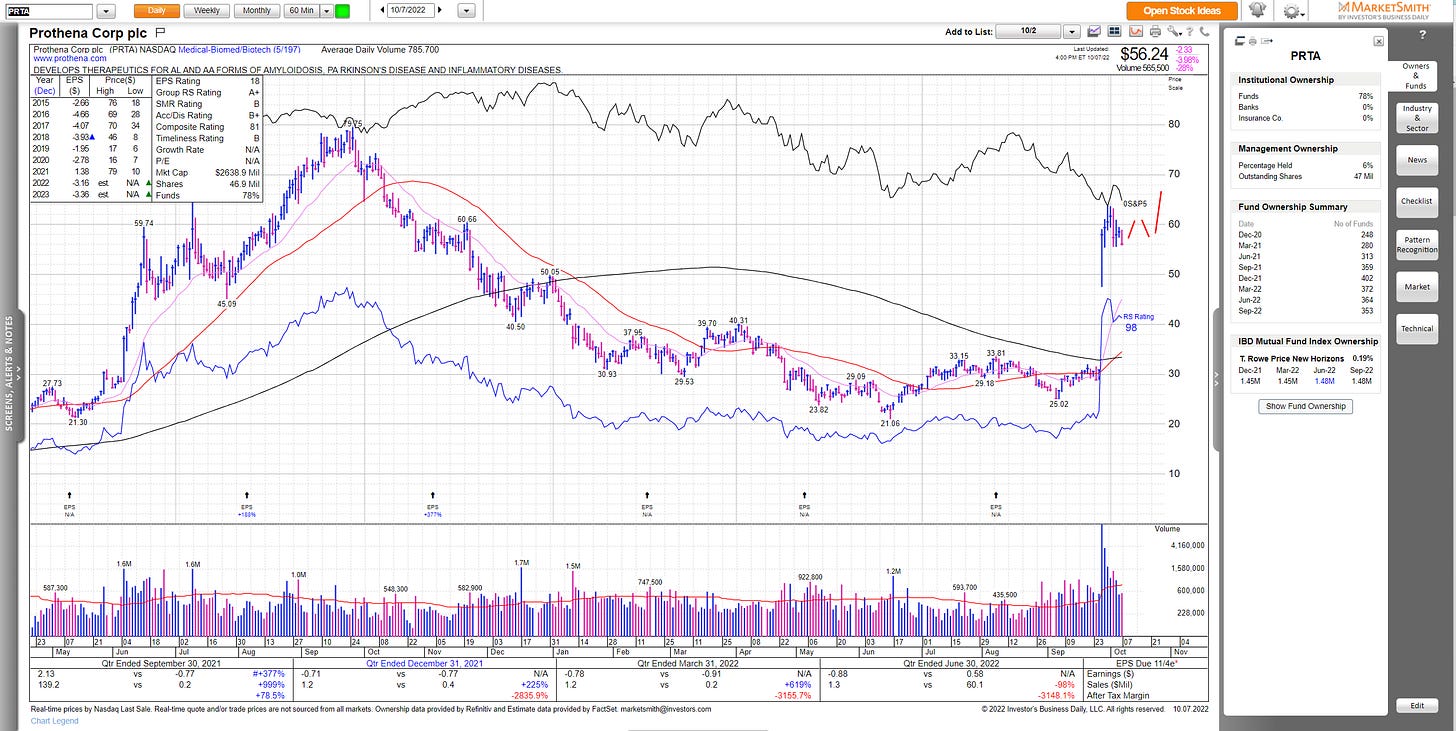
Task: Switch to Industry & Sector tab
Action: pos(1416,118)
